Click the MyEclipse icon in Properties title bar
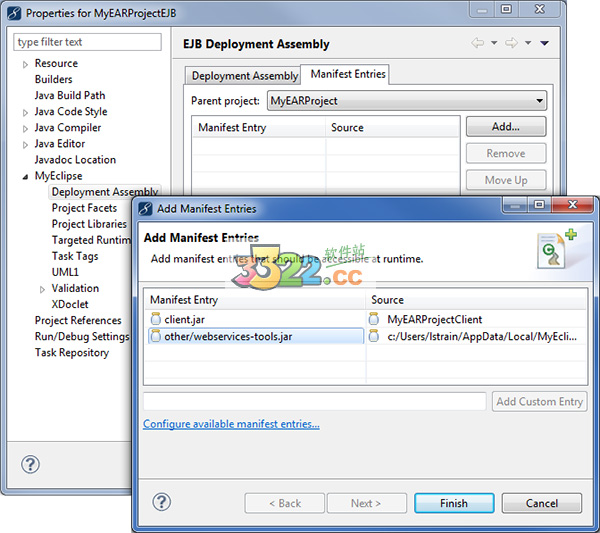Screen dimensions: 600x533 (14, 13)
